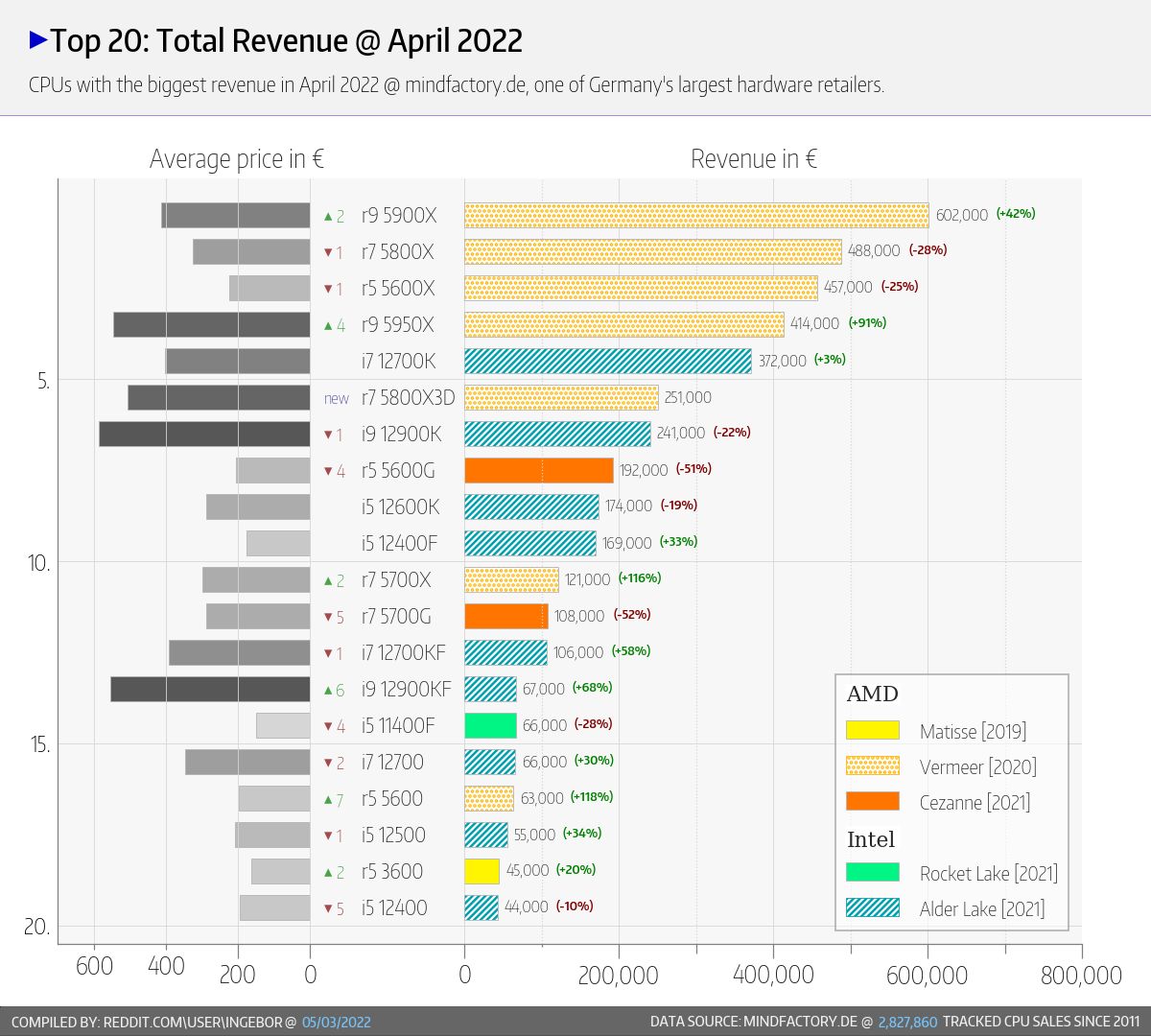Click the red down arrow beside i5 11400F
The image size is (1151, 1036).
[x=328, y=727]
